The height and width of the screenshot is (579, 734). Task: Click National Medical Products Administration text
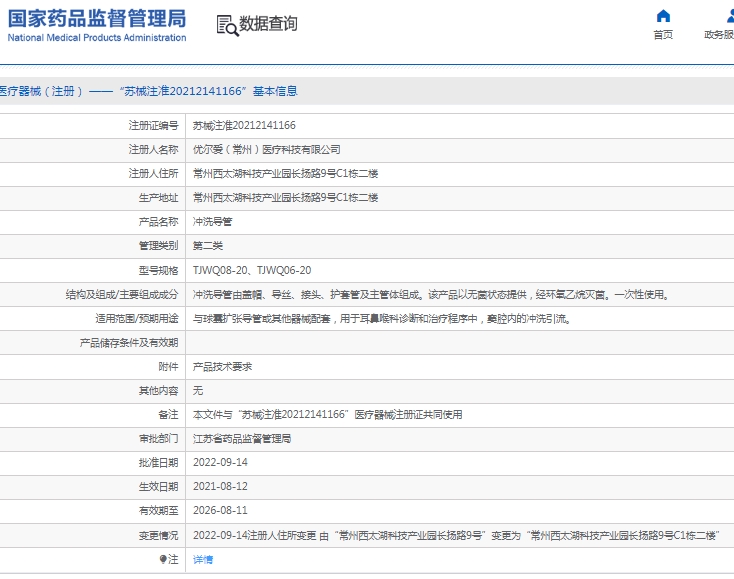coord(97,37)
